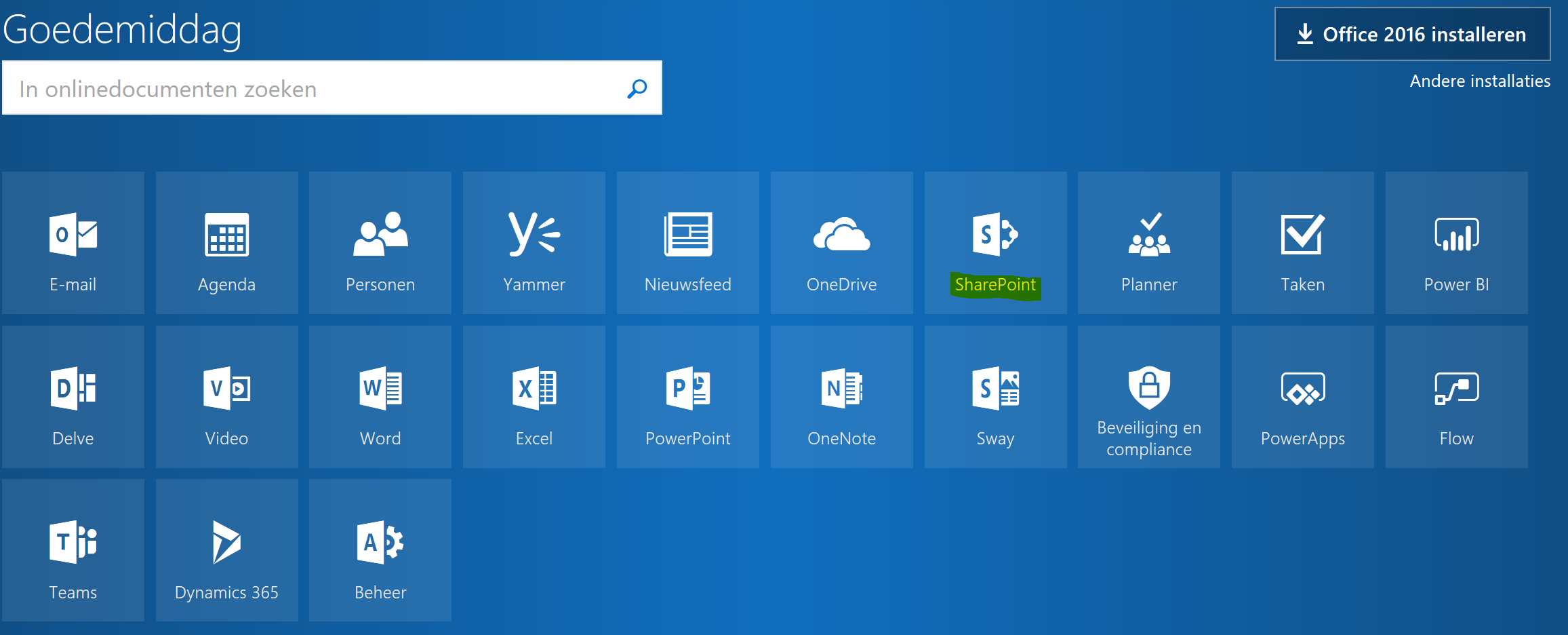1568x635 pixels.
Task: Open the Nieuwsfeed tile
Action: click(688, 243)
